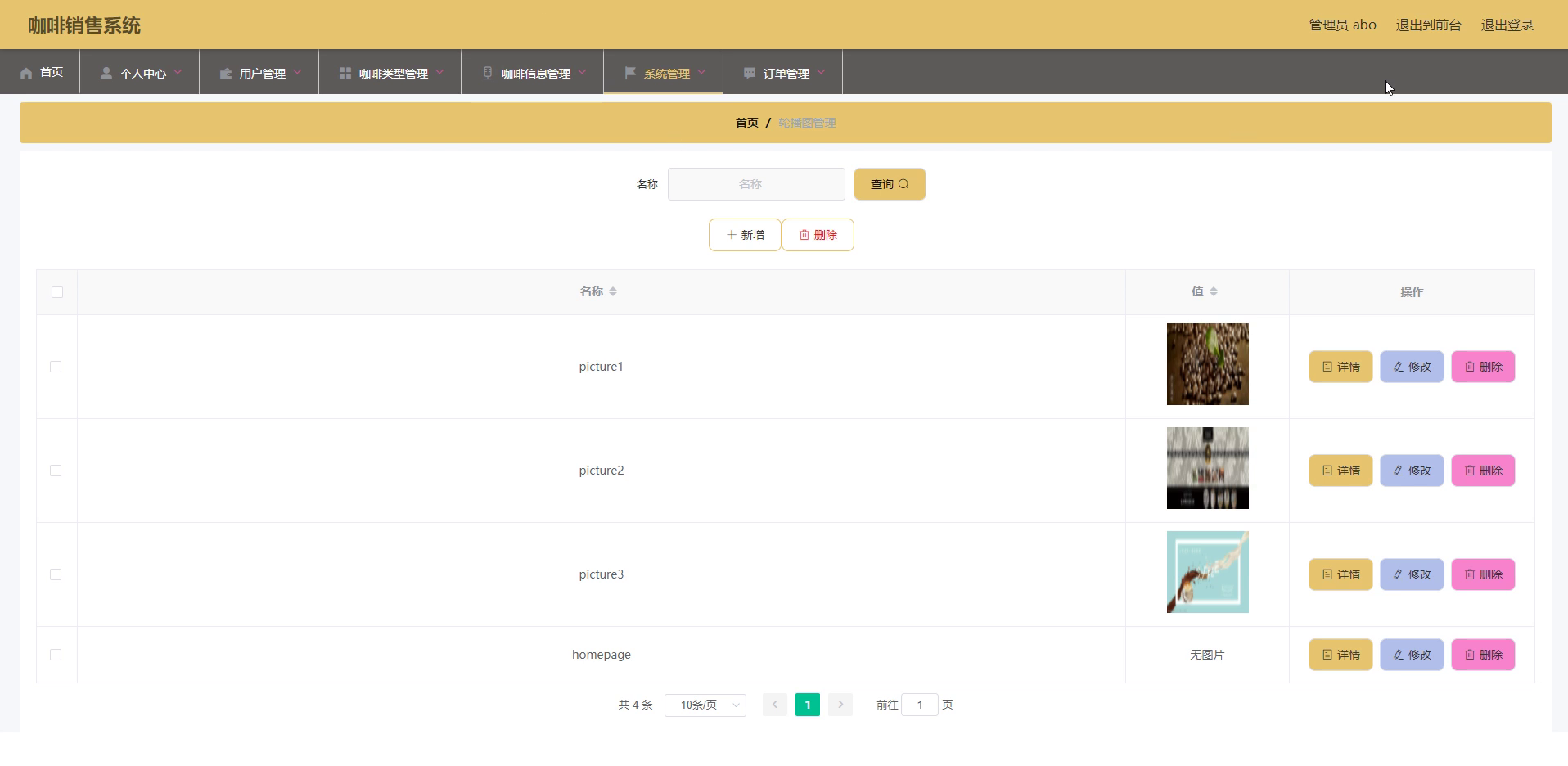
Task: Go to next page arrow
Action: (x=840, y=705)
